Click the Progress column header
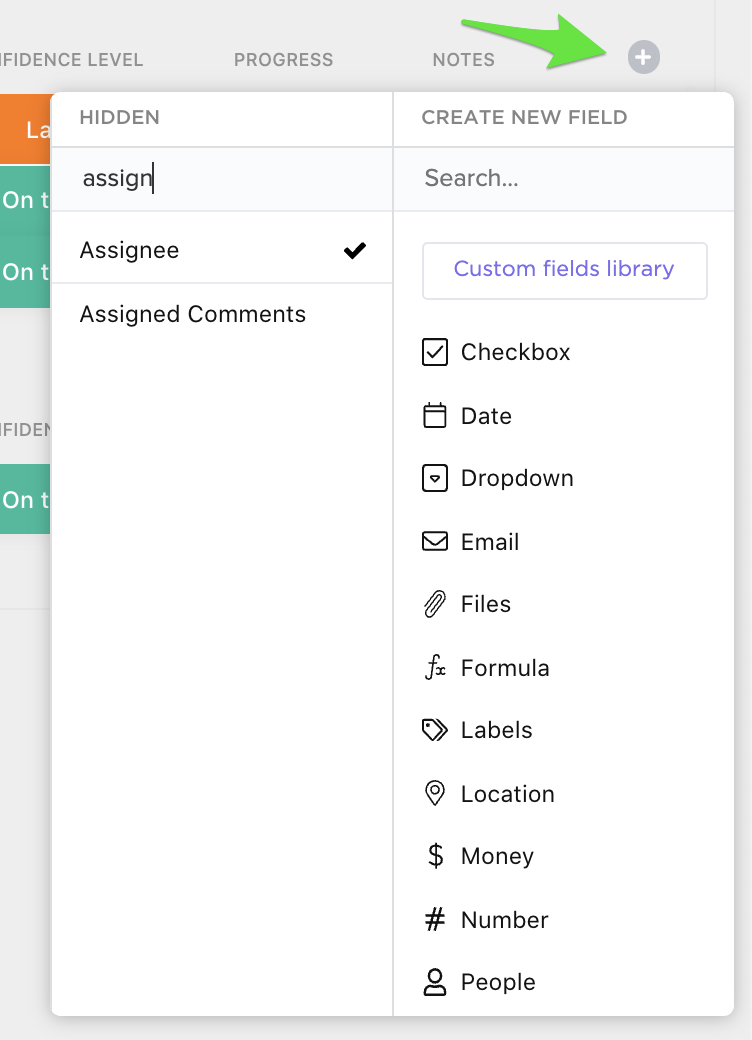752x1040 pixels. pos(283,60)
